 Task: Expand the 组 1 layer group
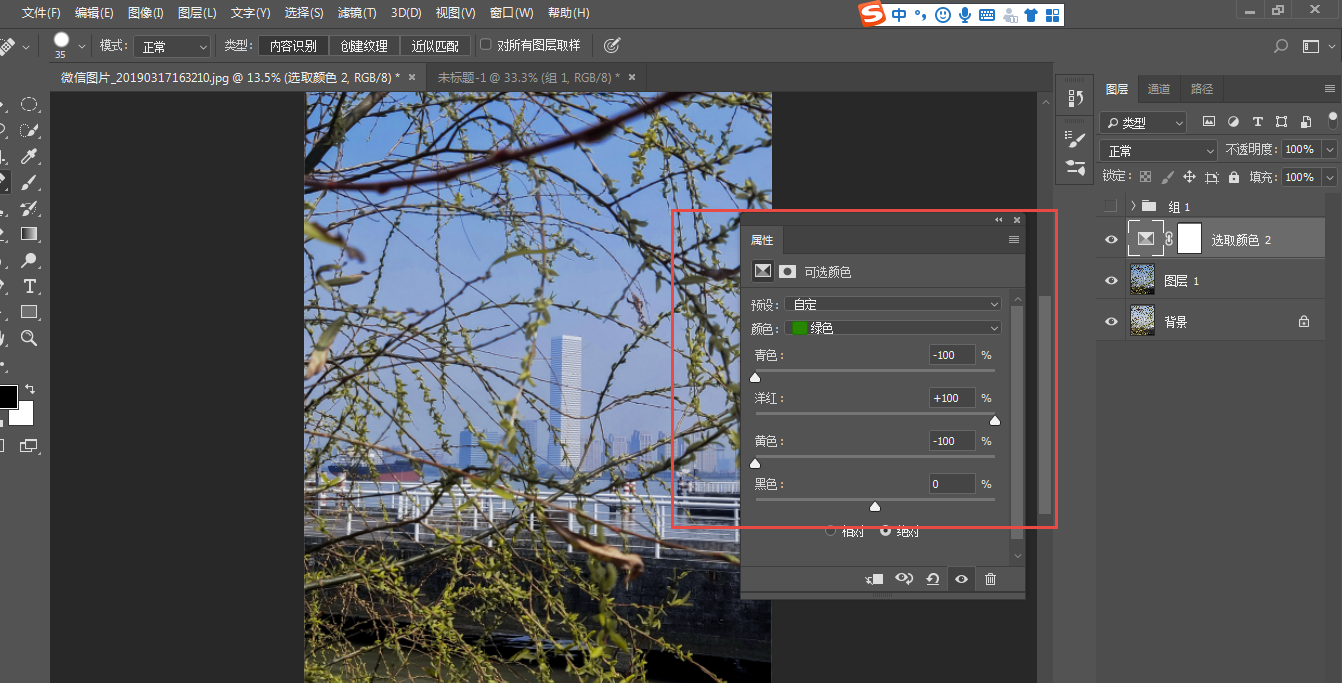click(1132, 206)
